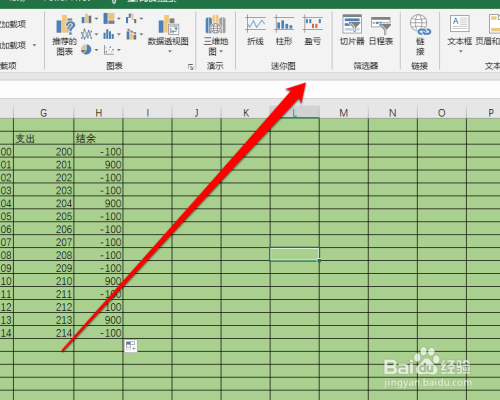Click inside the formula bar

(250, 89)
